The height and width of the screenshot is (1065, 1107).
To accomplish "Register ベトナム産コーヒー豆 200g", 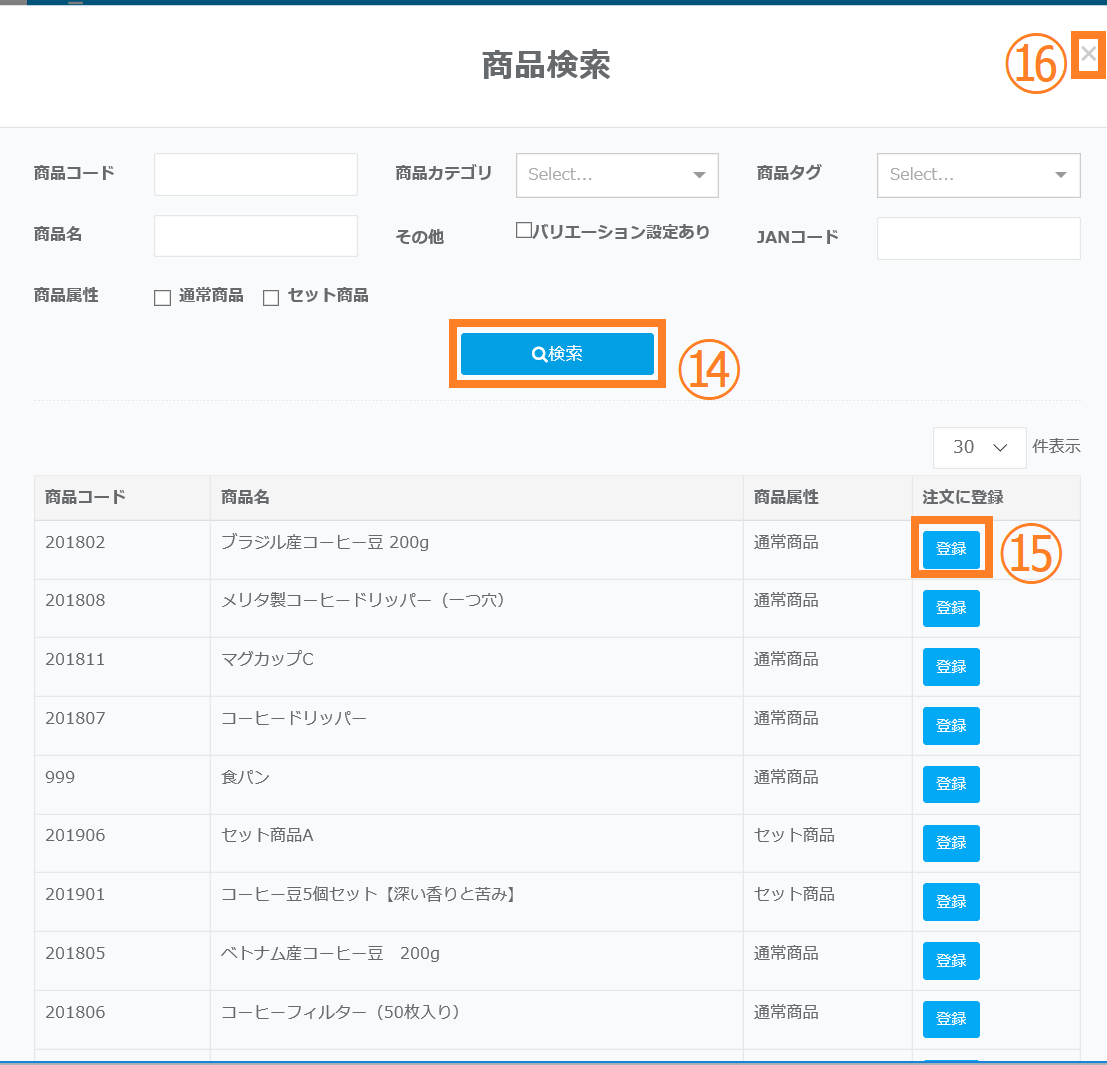I will (x=951, y=961).
